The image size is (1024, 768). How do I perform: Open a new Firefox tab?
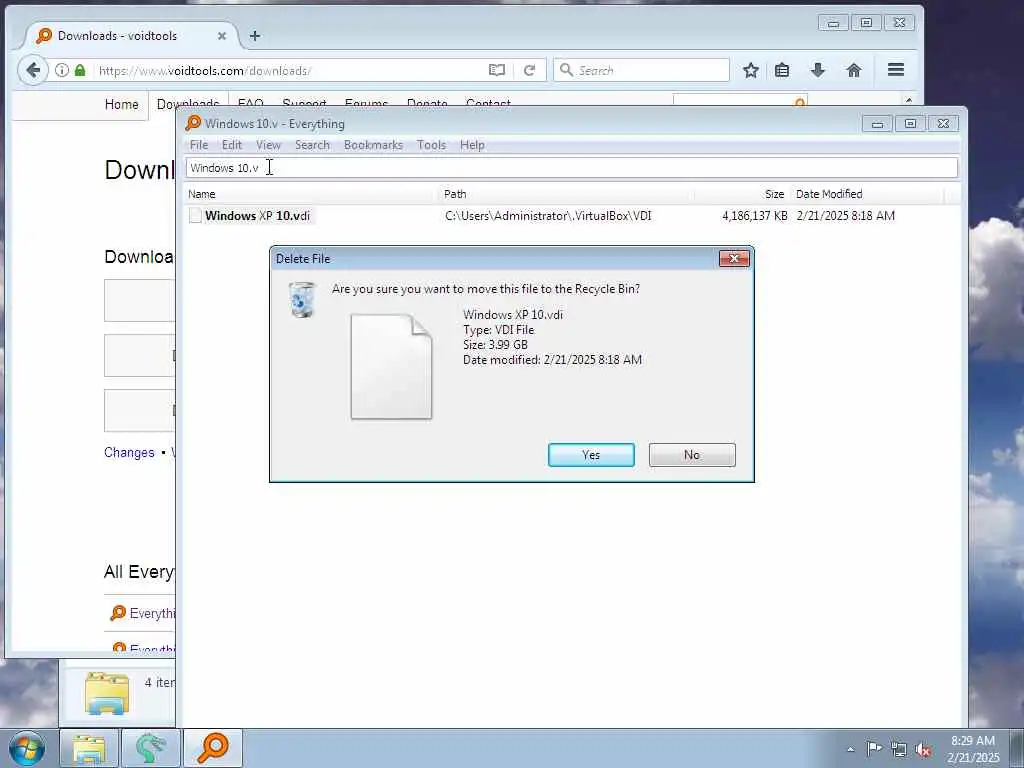pos(255,36)
